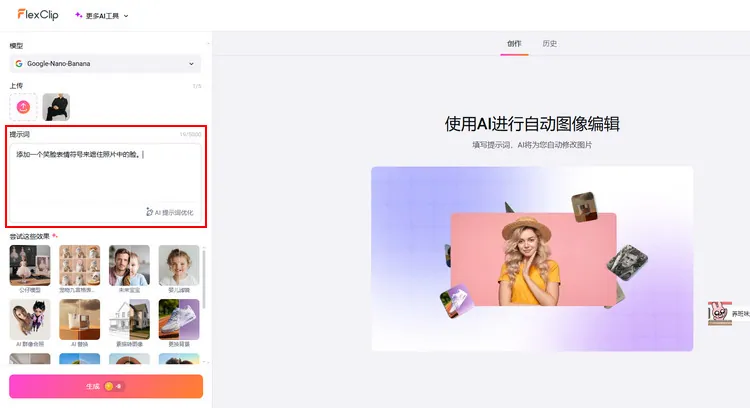Open the 更多AI工具 menu
The width and height of the screenshot is (750, 408).
(x=102, y=16)
